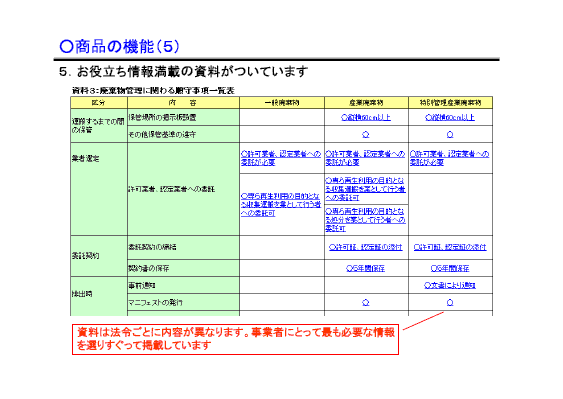Open 縦横60cm以上 link under 特別管理産業廃棄物 column
The height and width of the screenshot is (399, 563).
[x=450, y=117]
